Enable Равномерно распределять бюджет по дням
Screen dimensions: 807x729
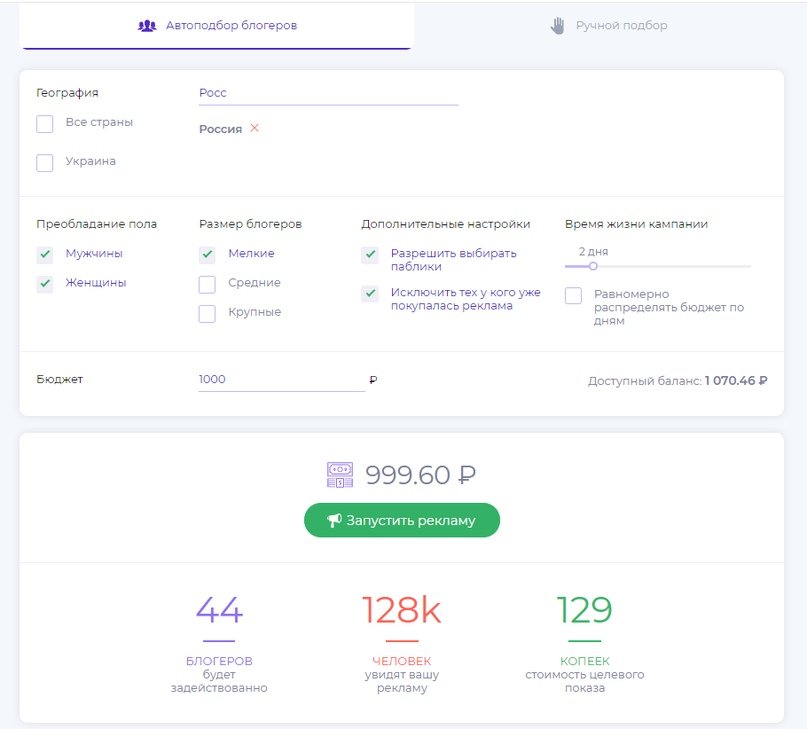pyautogui.click(x=573, y=296)
